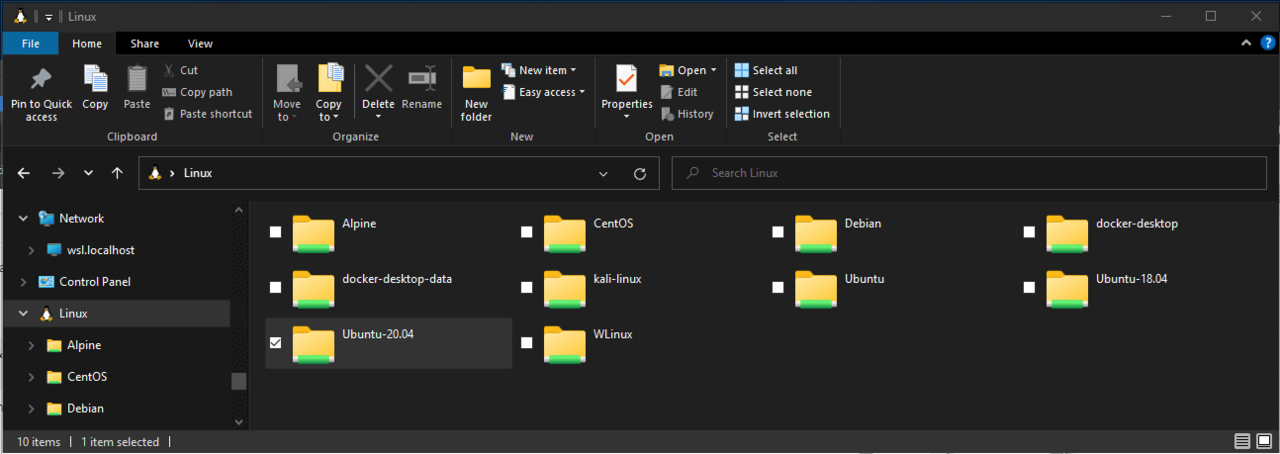1280x454 pixels.
Task: Check the Alpine folder checkbox
Action: coord(275,232)
